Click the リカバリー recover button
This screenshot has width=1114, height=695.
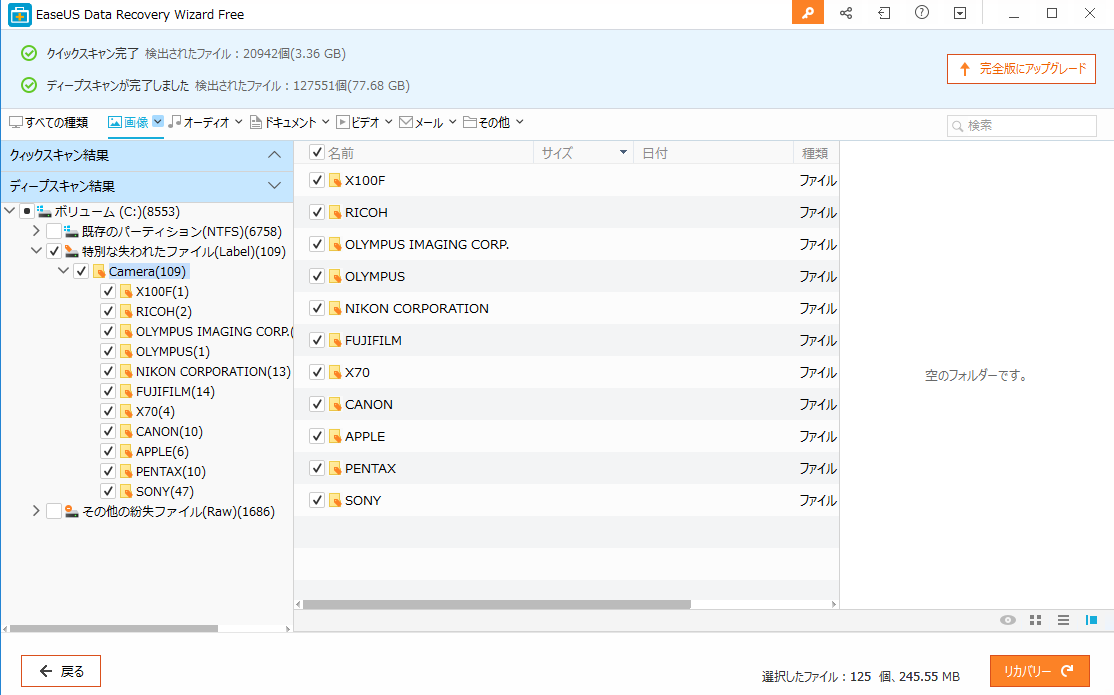[x=1039, y=672]
